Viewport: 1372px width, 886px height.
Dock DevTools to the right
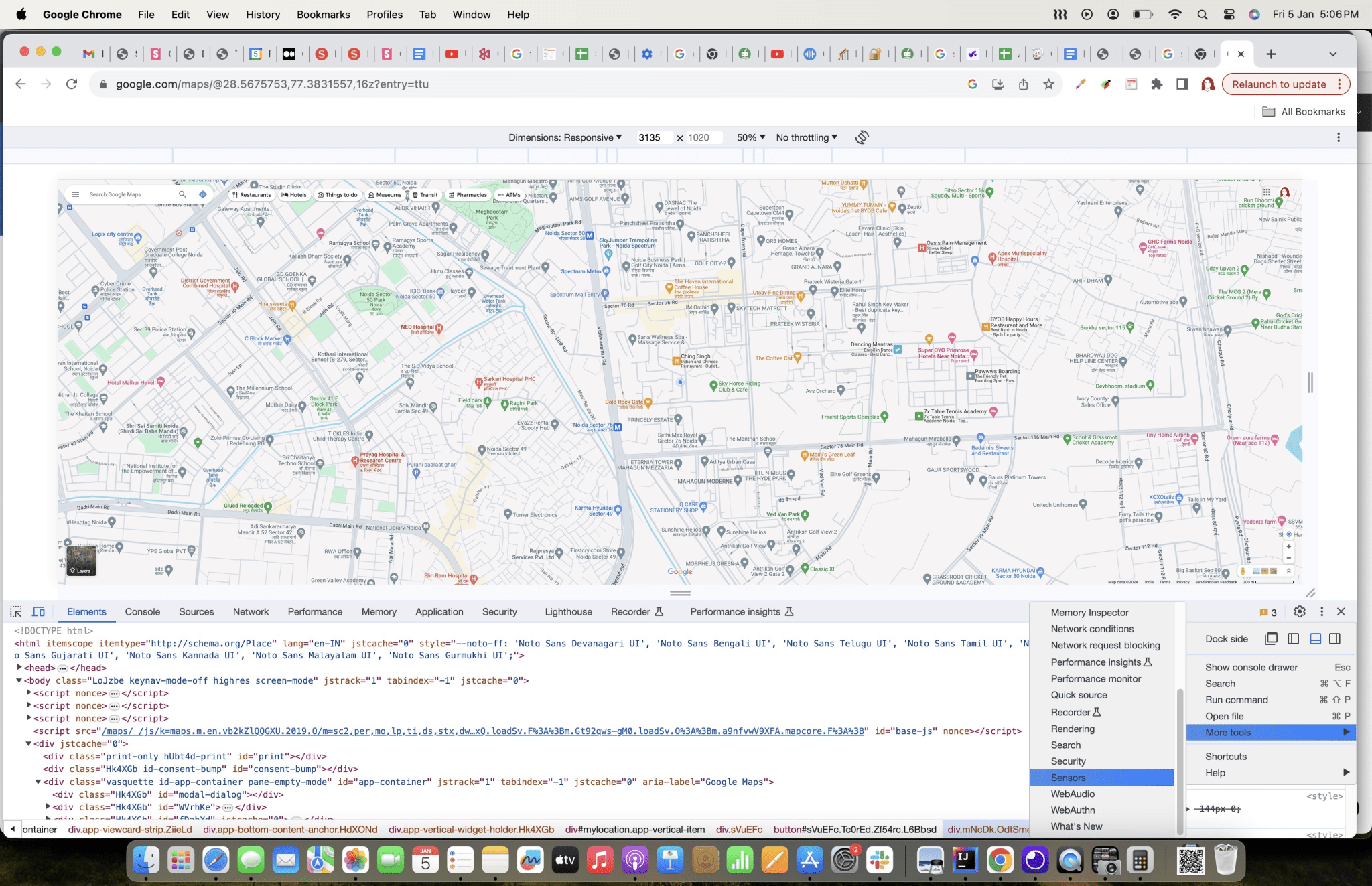pos(1335,638)
